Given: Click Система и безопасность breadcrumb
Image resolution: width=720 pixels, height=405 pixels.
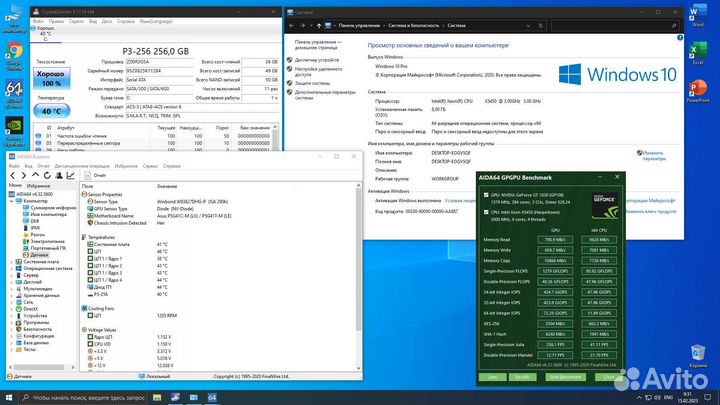Looking at the screenshot, I should (414, 26).
